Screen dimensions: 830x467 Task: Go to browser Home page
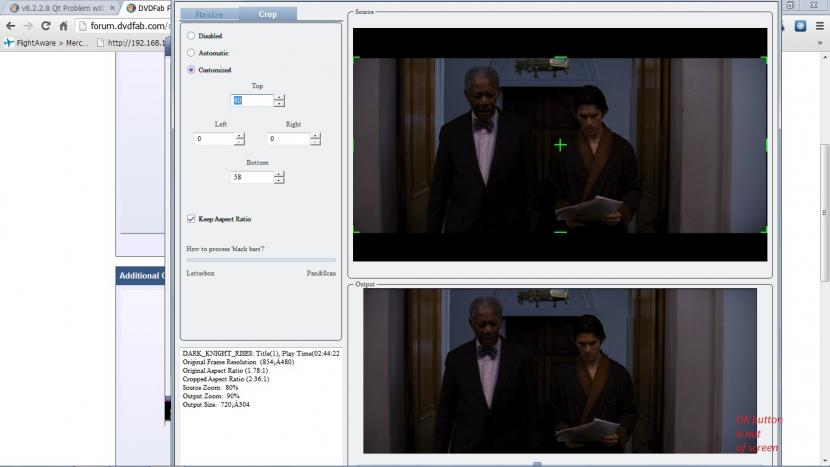pos(64,25)
